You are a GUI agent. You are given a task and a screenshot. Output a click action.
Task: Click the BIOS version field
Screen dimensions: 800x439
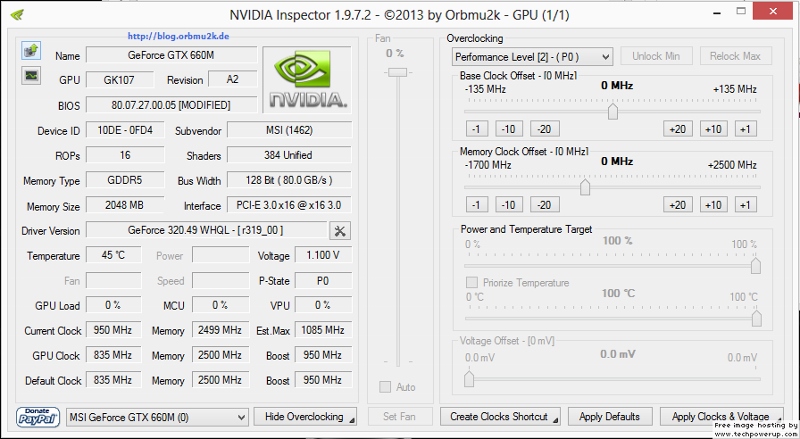pyautogui.click(x=171, y=105)
